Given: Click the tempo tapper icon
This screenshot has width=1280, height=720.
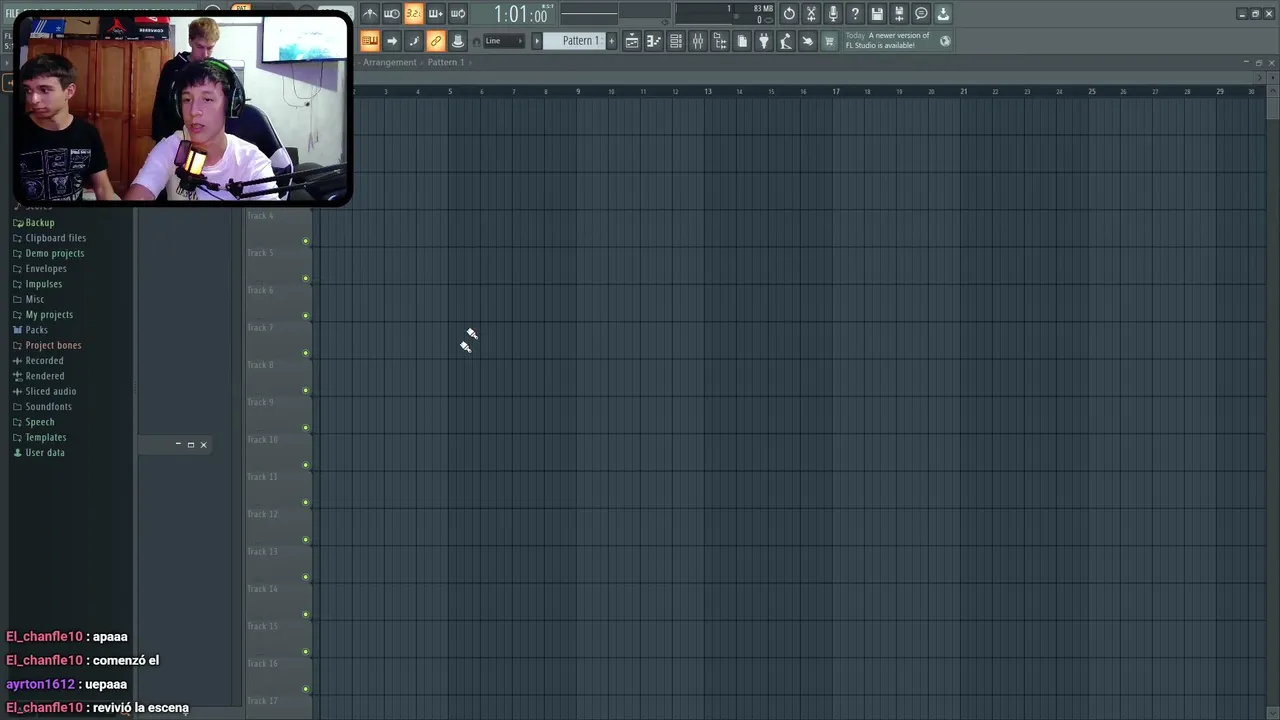Looking at the screenshot, I should (x=786, y=41).
